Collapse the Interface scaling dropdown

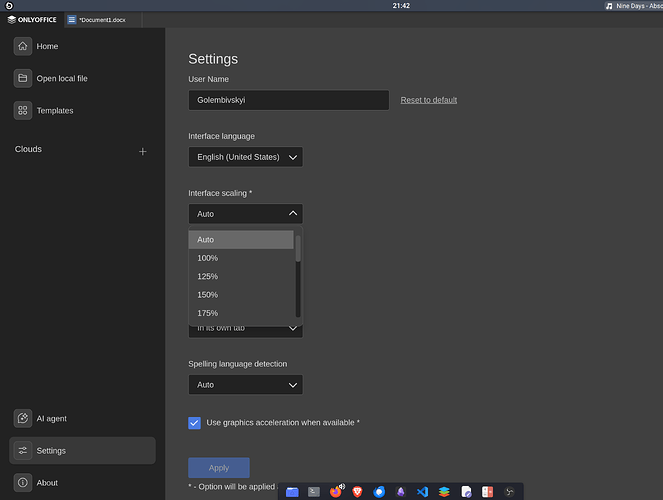[245, 214]
